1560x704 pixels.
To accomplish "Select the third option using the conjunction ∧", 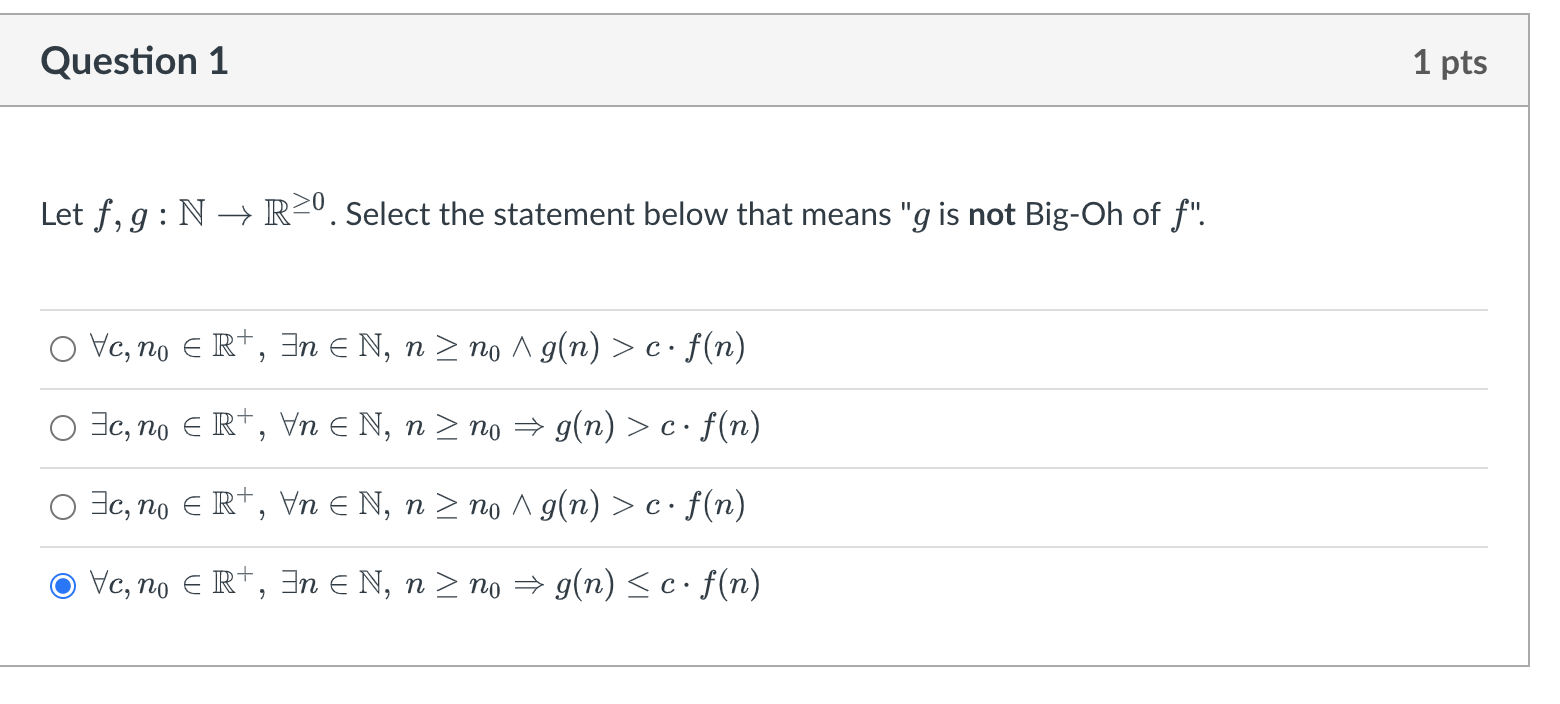I will point(62,505).
